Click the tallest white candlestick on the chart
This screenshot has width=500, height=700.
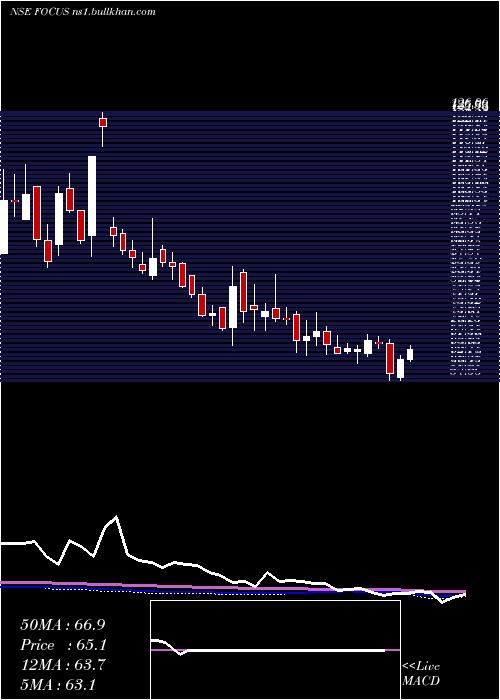click(x=92, y=196)
